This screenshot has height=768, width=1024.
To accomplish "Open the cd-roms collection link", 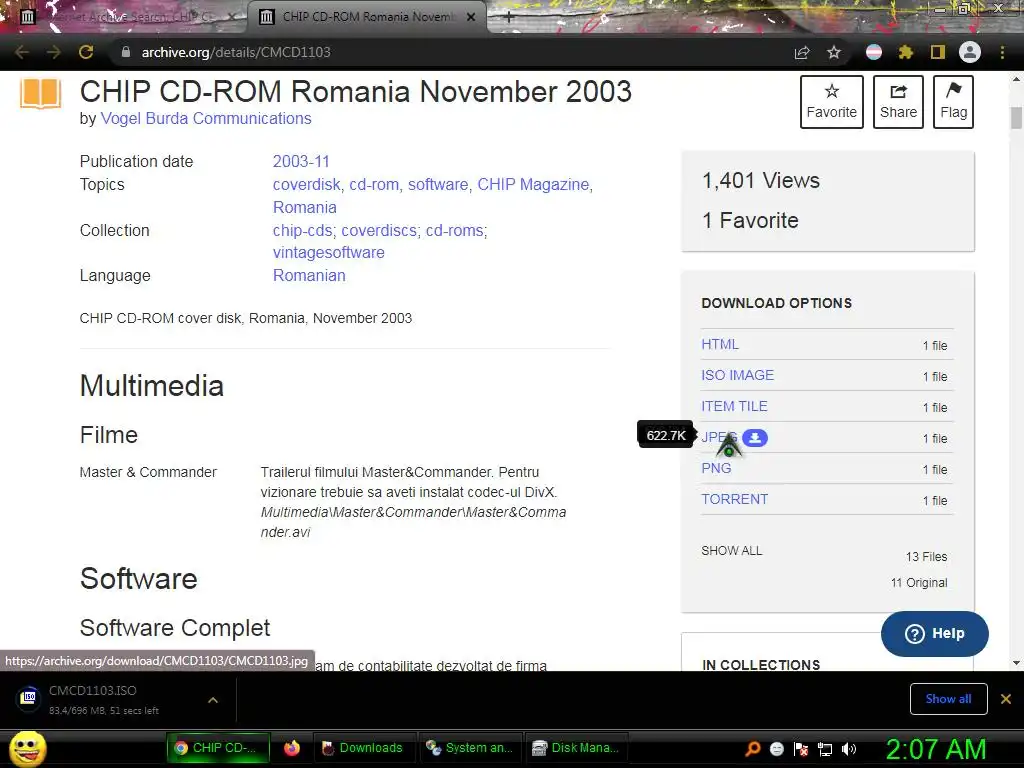I will click(x=455, y=231).
